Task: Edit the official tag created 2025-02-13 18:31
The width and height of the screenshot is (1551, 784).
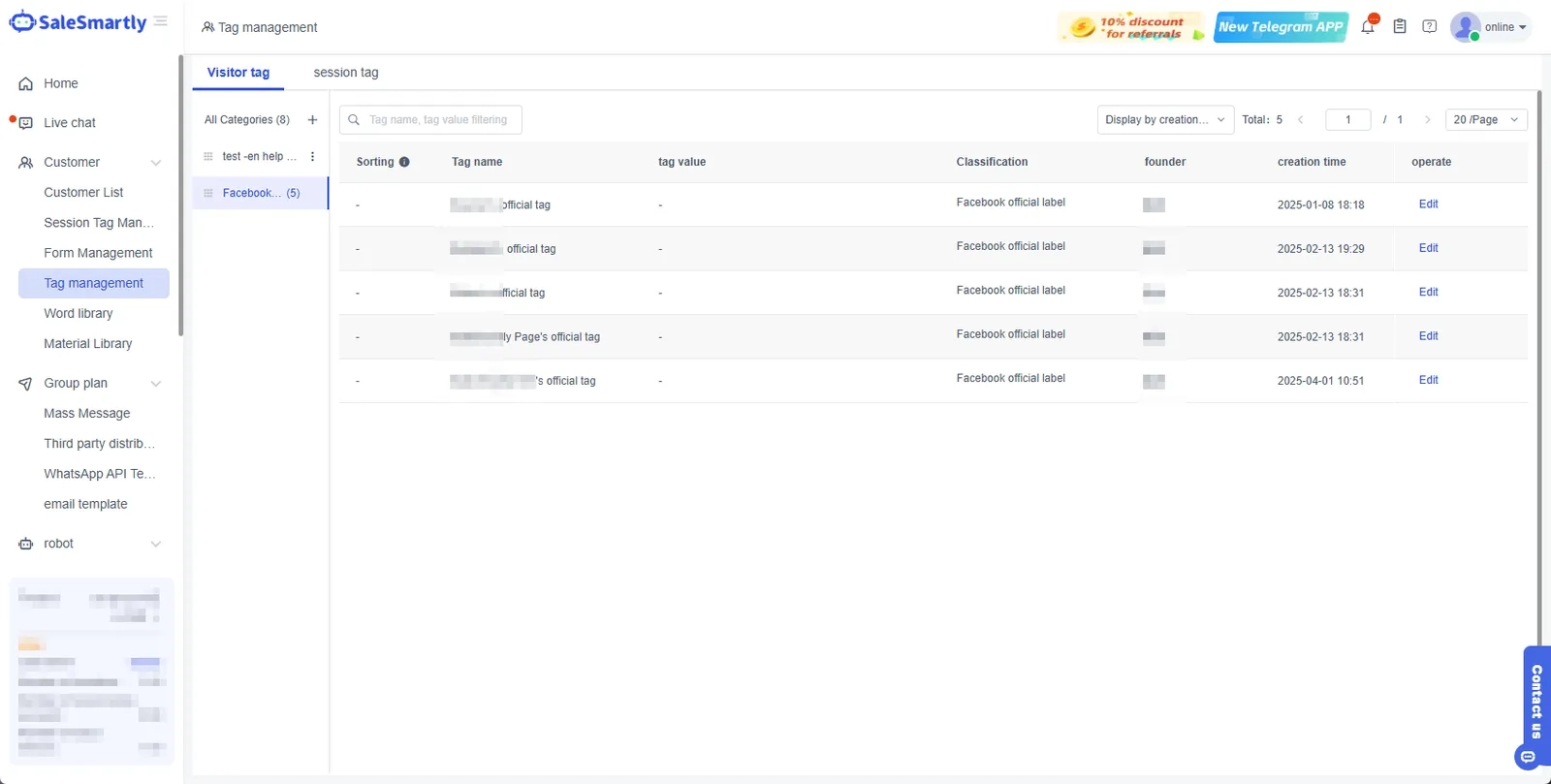Action: (1428, 292)
